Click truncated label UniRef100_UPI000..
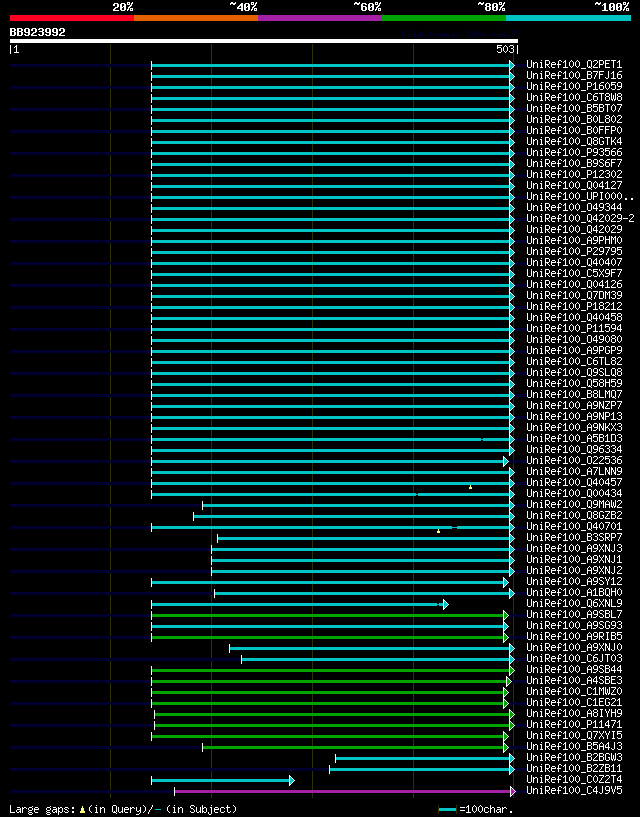Image resolution: width=640 pixels, height=817 pixels. [x=580, y=196]
